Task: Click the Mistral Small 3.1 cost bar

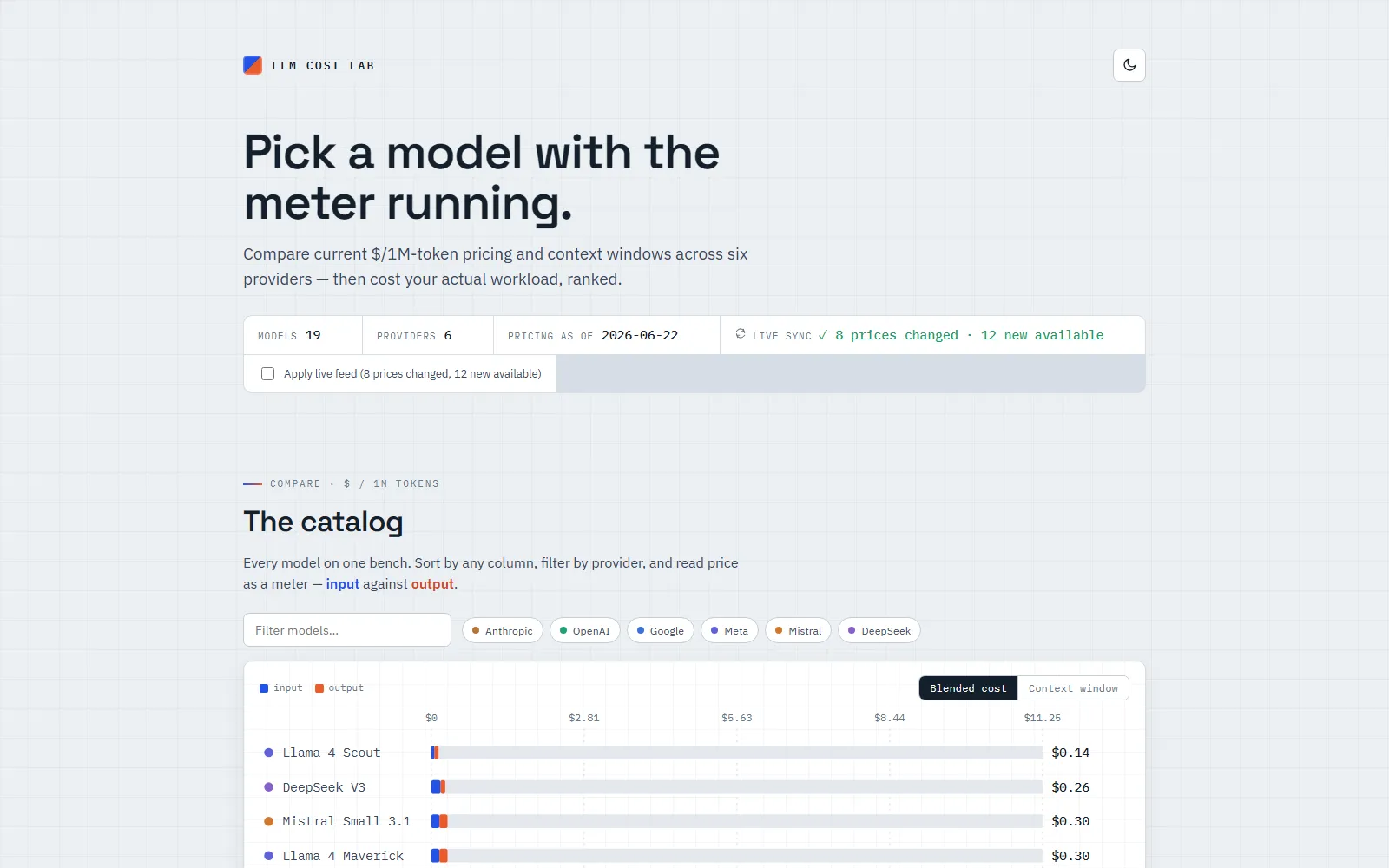Action: [x=736, y=821]
